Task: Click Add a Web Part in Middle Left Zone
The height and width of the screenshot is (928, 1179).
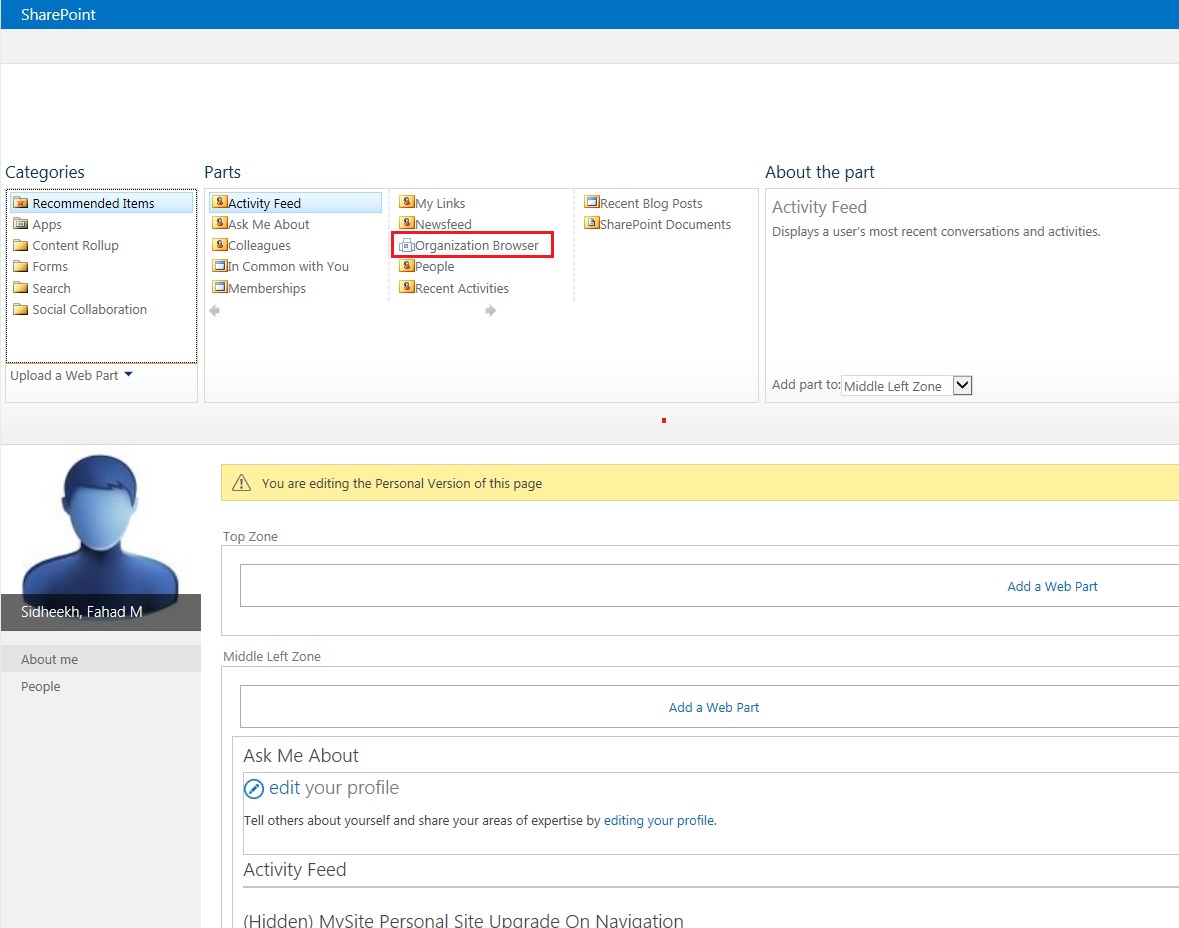Action: point(714,707)
